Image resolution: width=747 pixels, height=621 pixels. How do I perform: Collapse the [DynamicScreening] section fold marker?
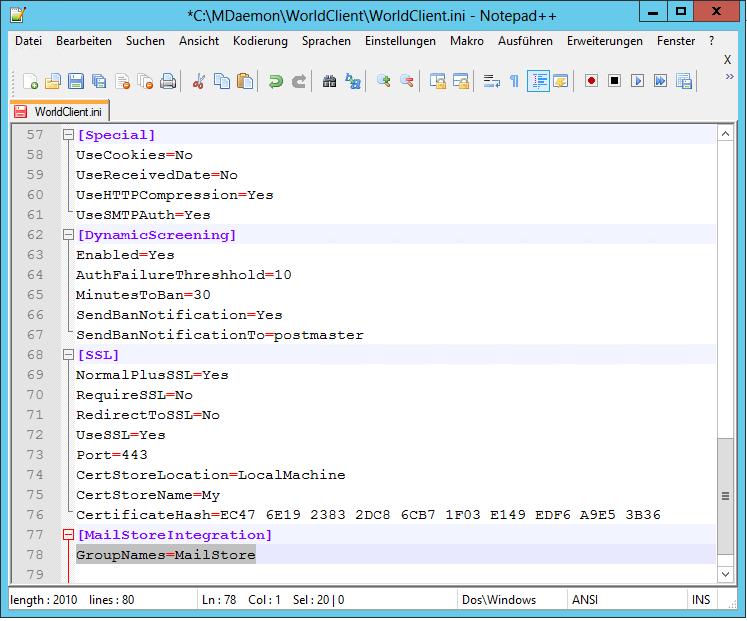tap(68, 235)
